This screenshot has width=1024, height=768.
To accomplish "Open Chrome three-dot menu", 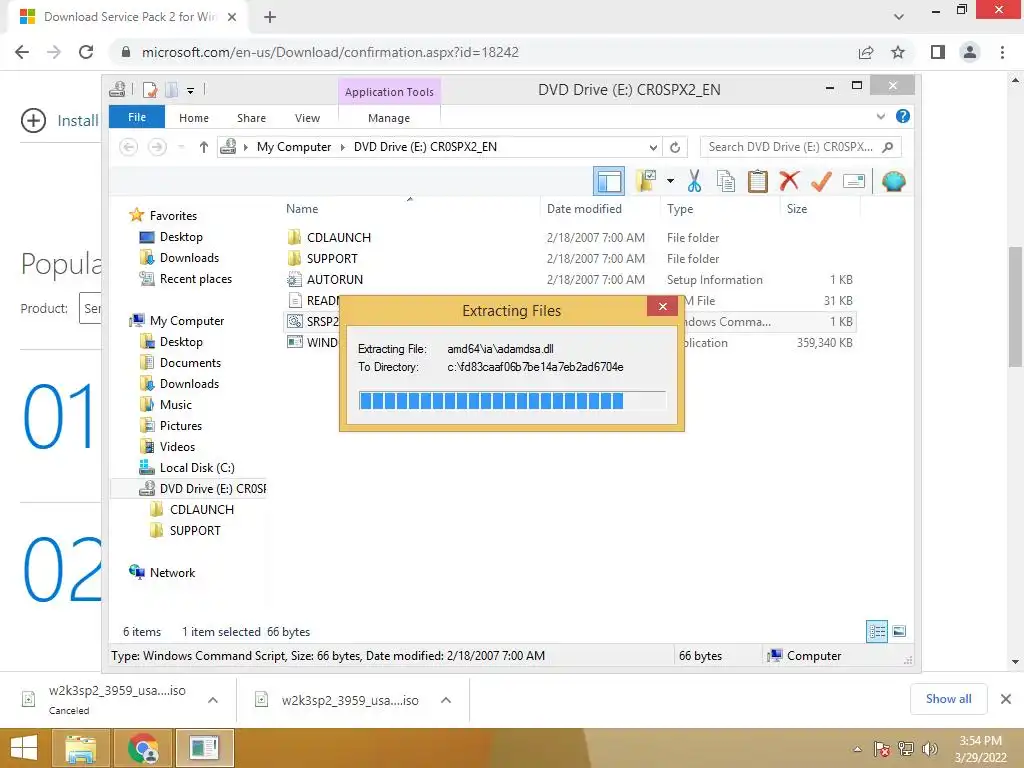I will (1002, 52).
